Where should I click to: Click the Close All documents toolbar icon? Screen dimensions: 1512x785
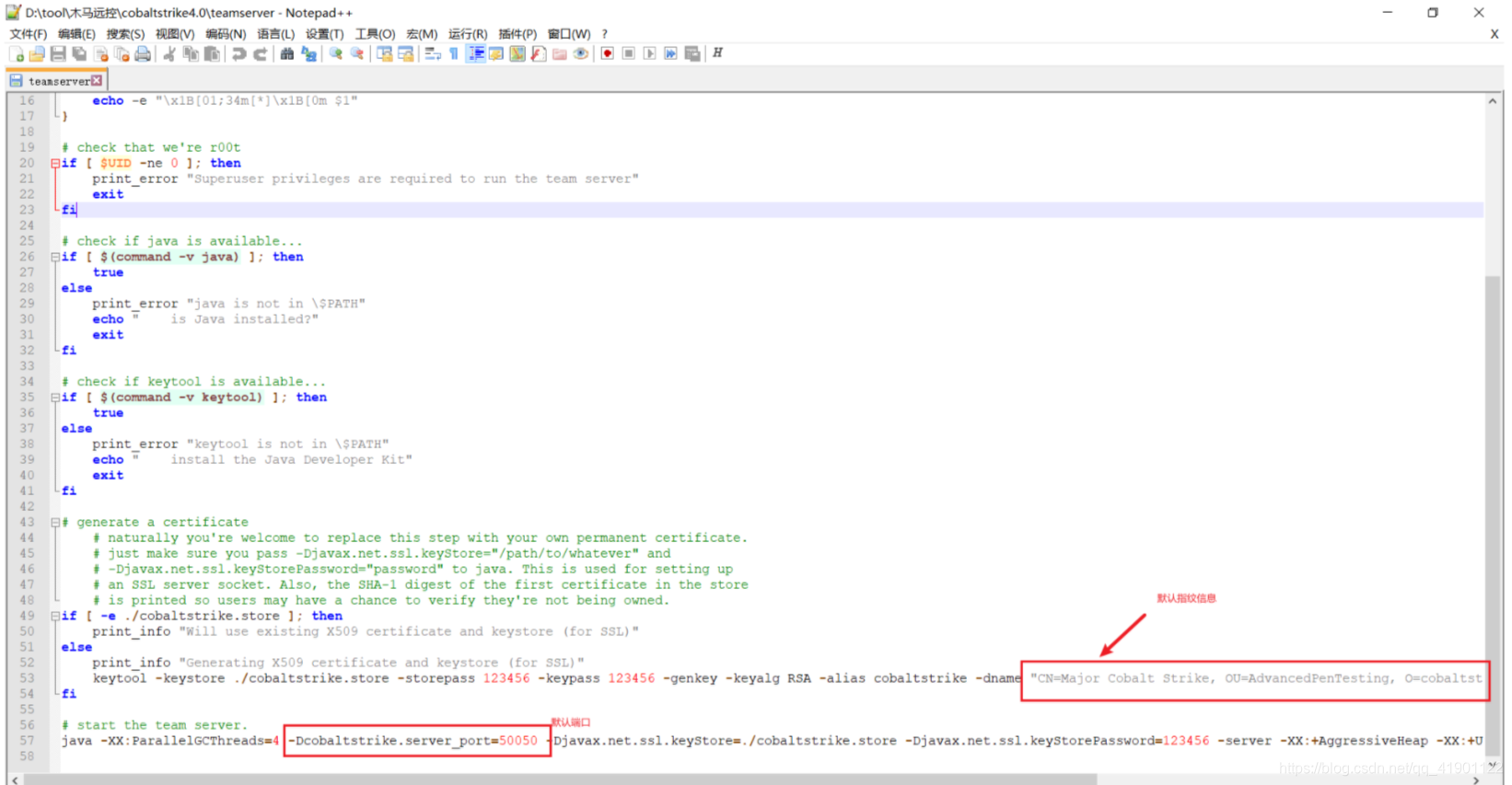(122, 54)
